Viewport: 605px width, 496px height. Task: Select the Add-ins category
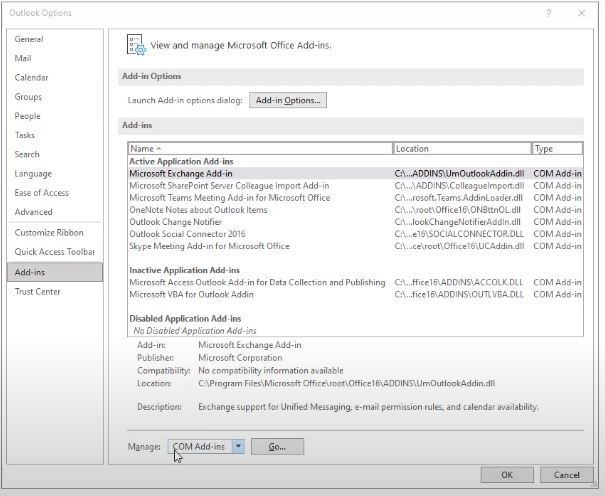tap(55, 272)
